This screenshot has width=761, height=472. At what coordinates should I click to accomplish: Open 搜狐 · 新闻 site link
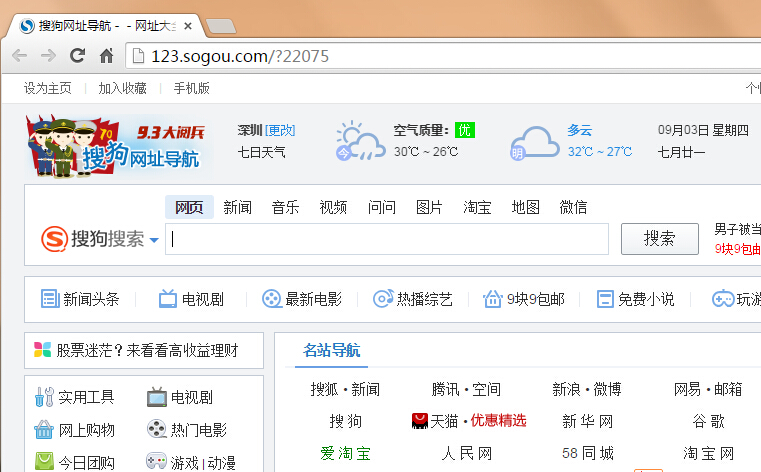click(345, 389)
